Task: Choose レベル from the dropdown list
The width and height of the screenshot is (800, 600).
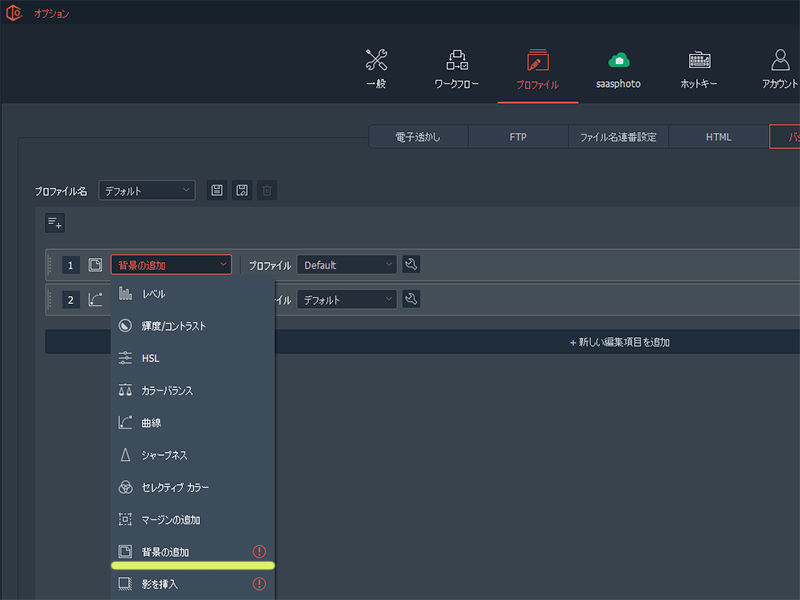Action: coord(154,294)
